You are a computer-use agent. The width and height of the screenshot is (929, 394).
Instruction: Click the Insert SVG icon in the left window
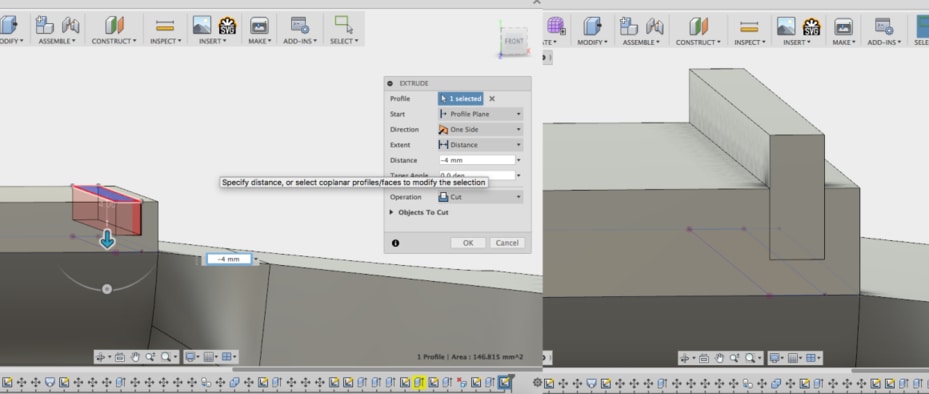tap(228, 25)
